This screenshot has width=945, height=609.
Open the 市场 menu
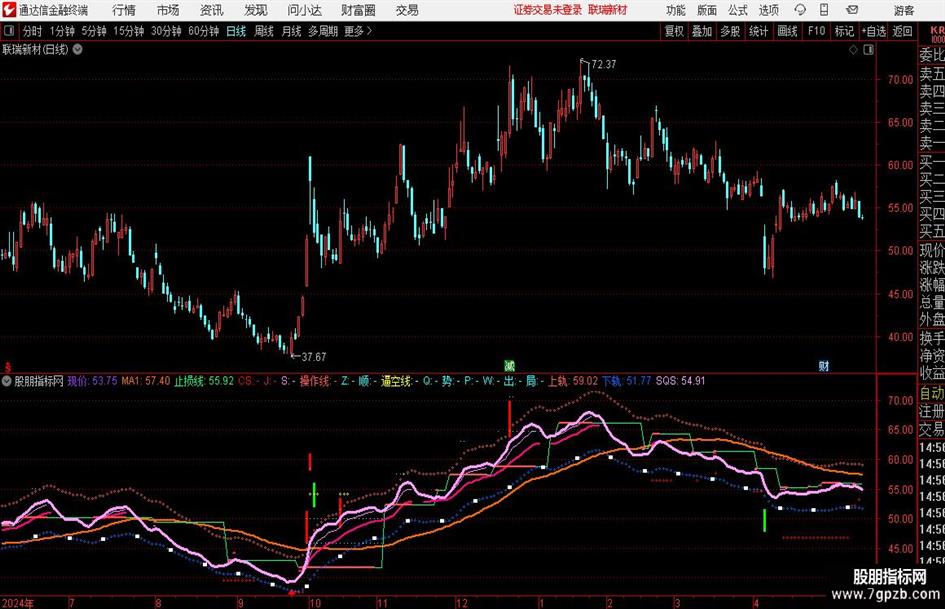point(168,10)
